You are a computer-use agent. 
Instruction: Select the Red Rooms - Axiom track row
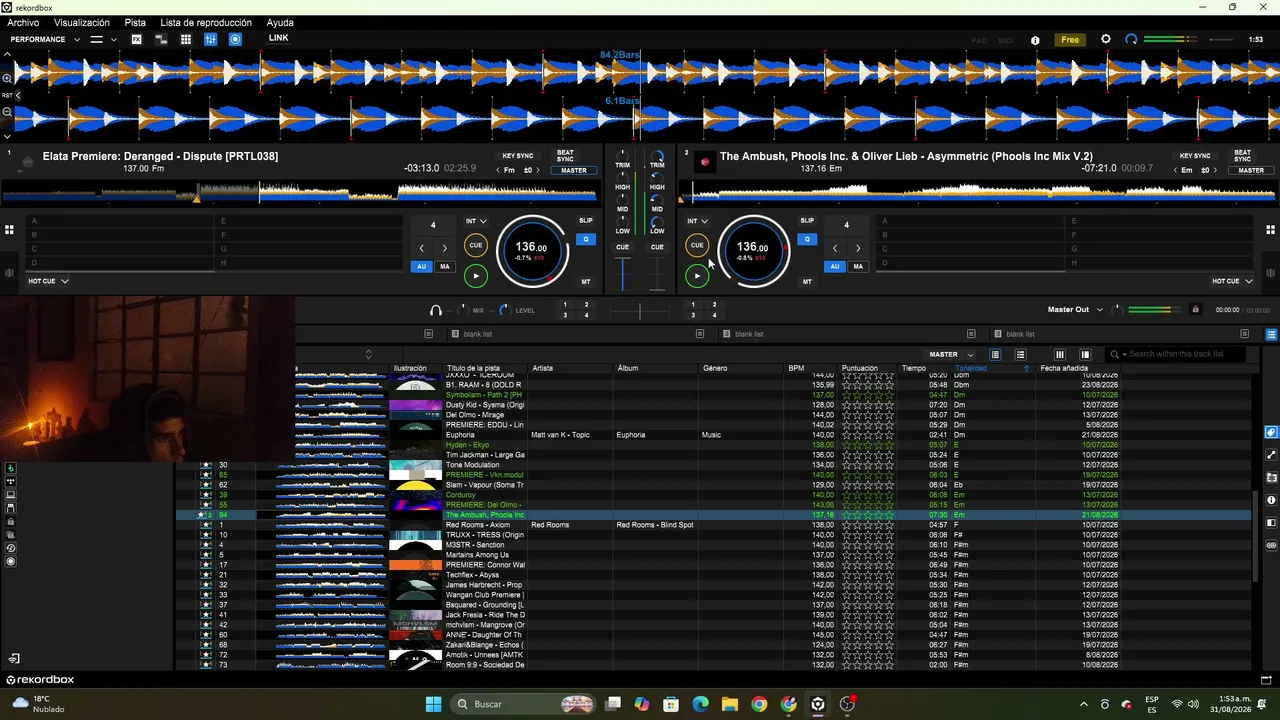tap(714, 525)
